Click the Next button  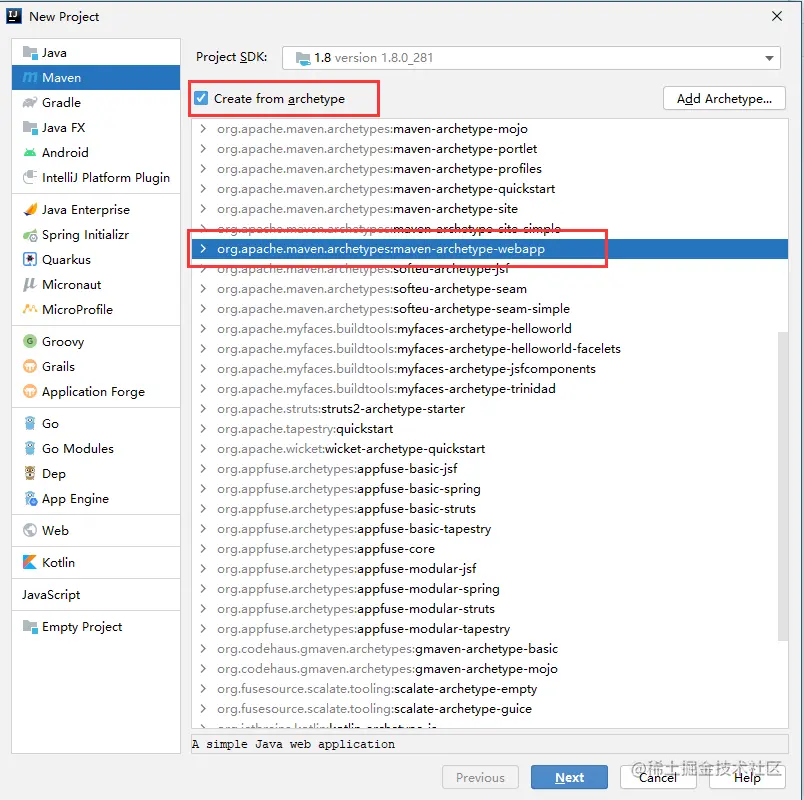click(x=569, y=777)
